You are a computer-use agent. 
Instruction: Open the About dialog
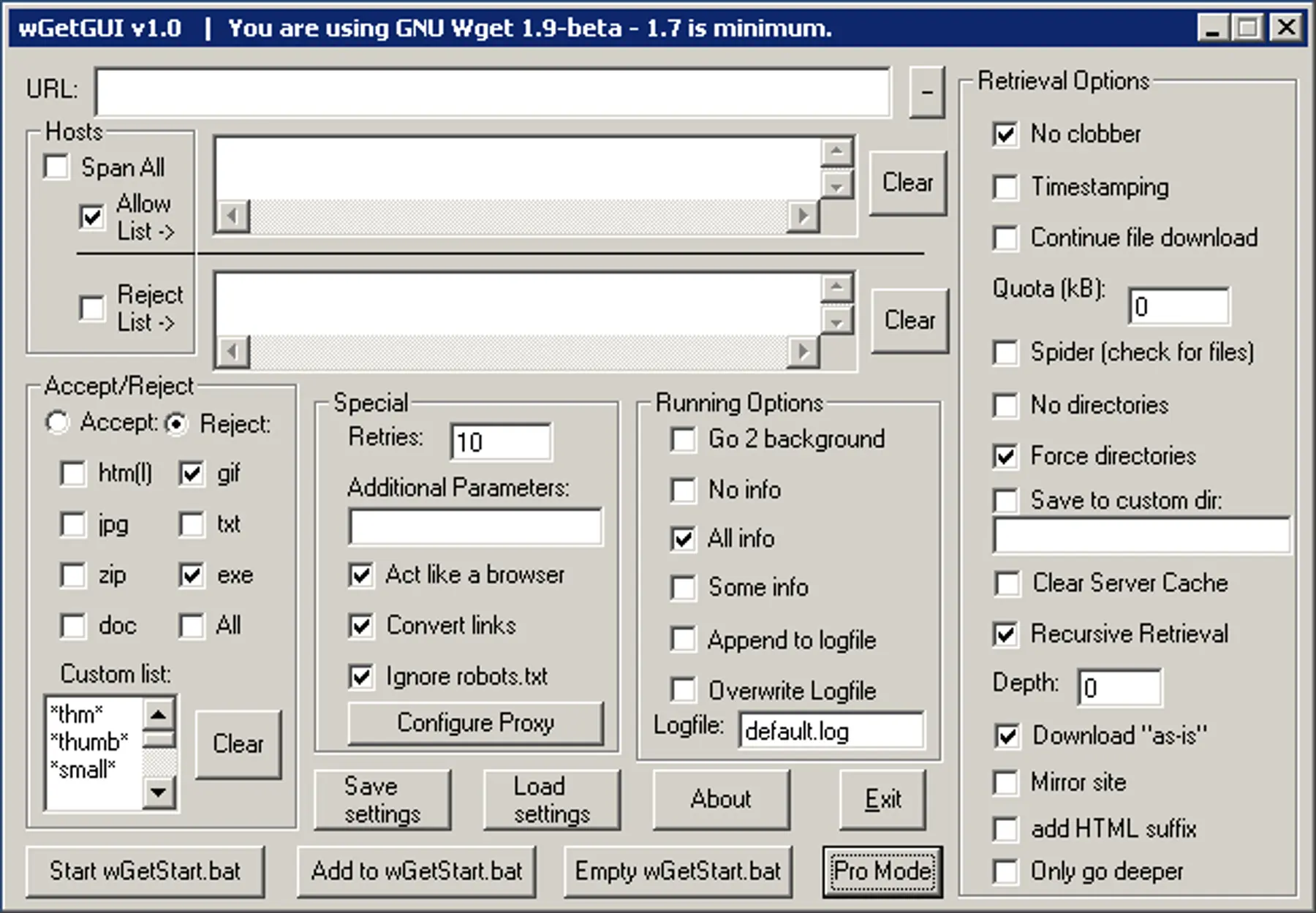721,798
